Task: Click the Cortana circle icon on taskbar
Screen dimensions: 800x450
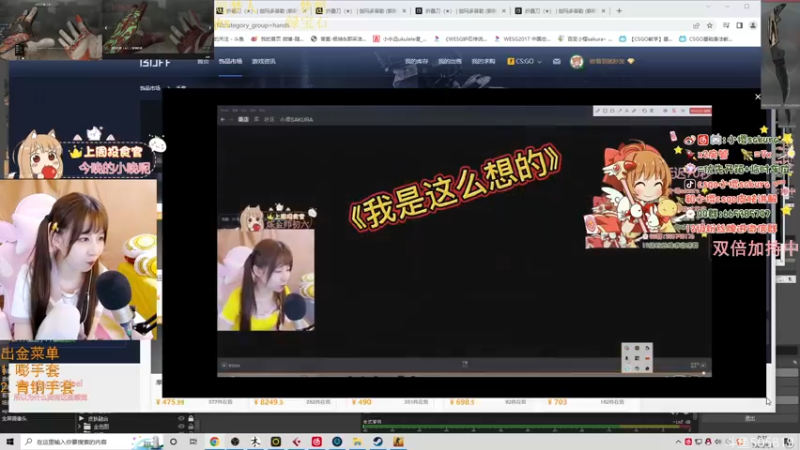Action: click(173, 441)
